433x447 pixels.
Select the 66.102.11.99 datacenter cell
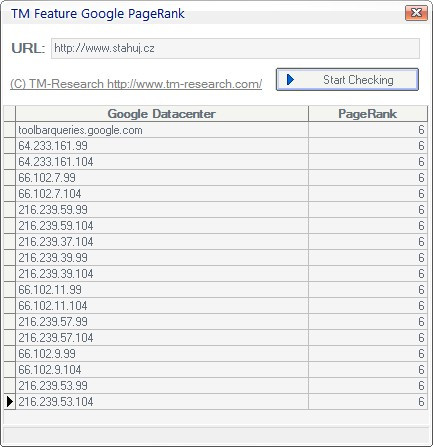coord(162,290)
